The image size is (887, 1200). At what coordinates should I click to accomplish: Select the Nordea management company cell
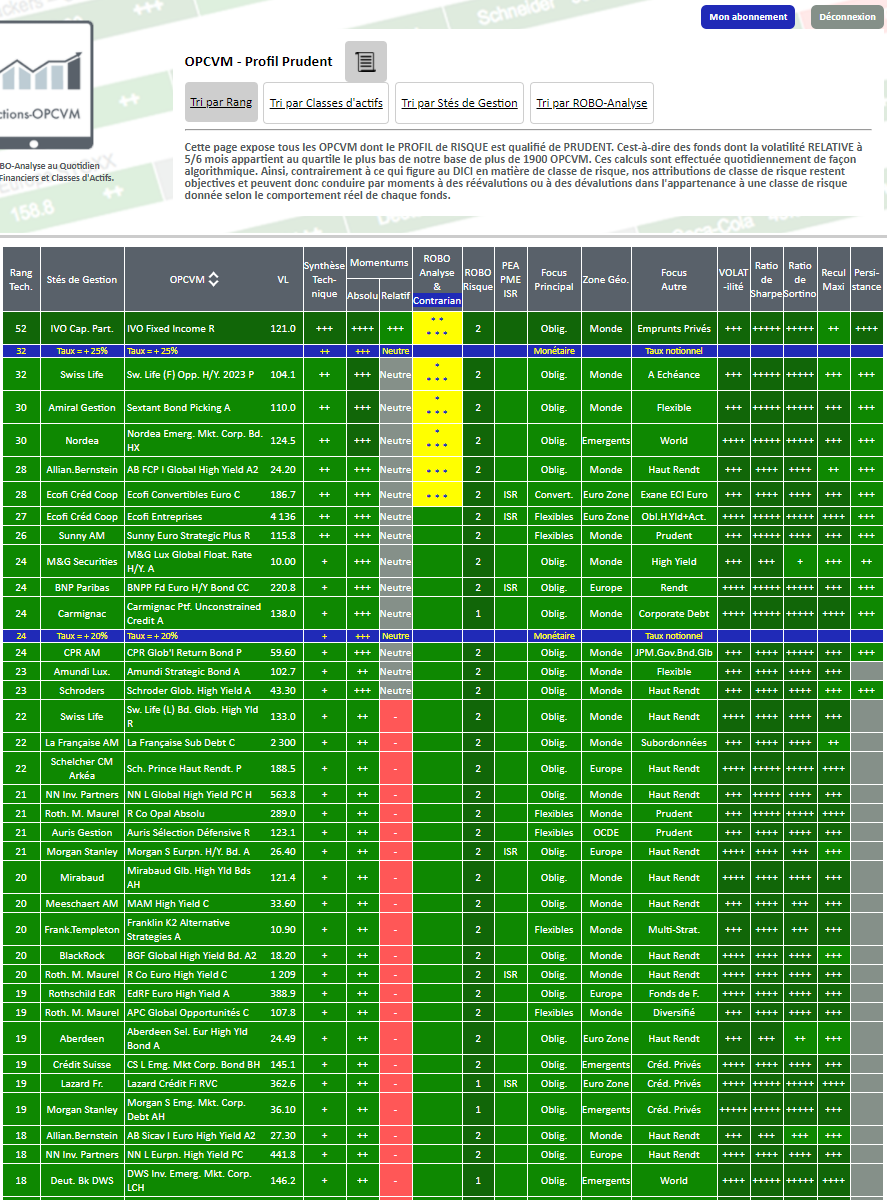point(82,441)
